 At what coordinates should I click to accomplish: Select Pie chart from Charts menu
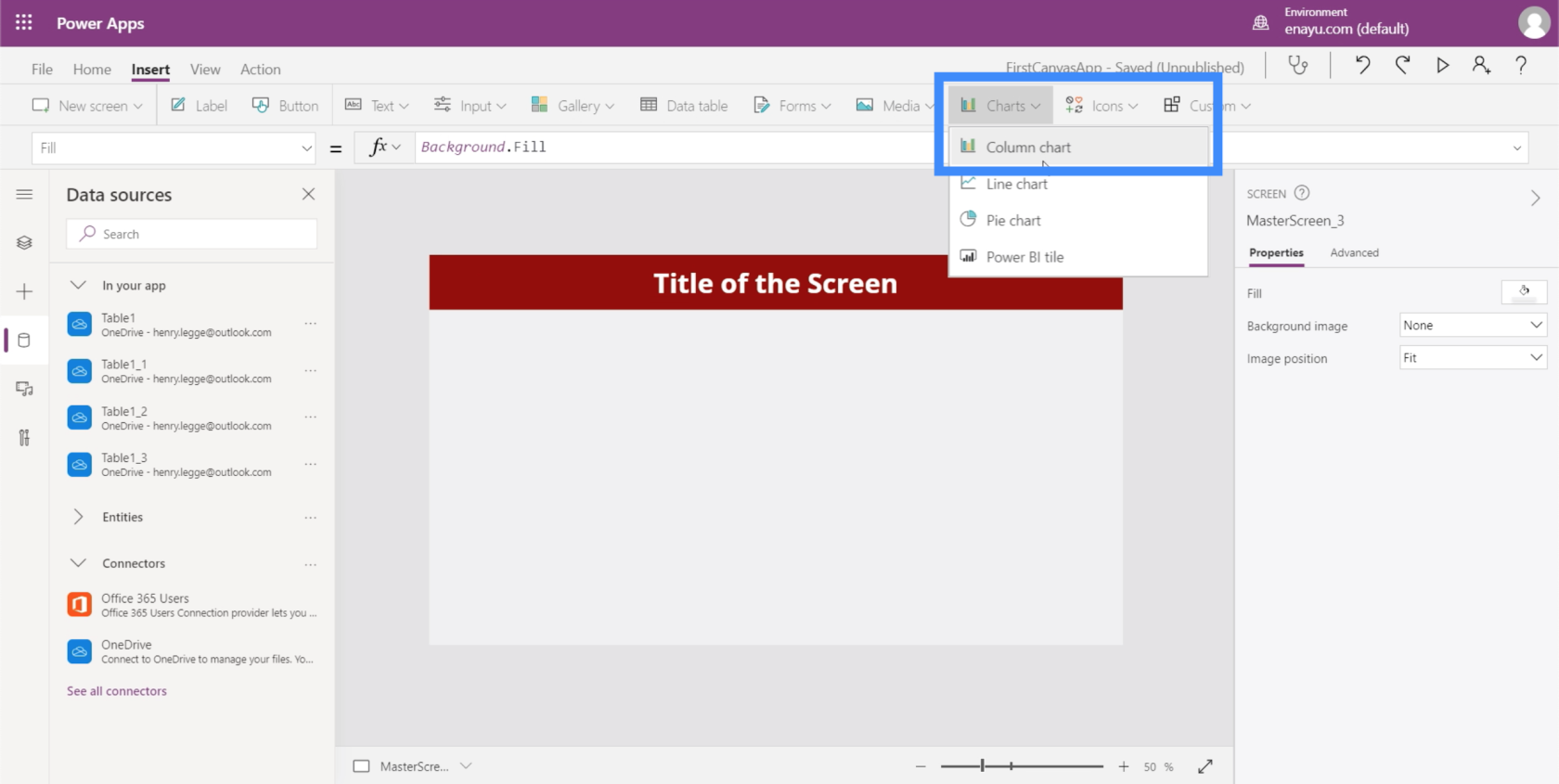[x=1078, y=220]
